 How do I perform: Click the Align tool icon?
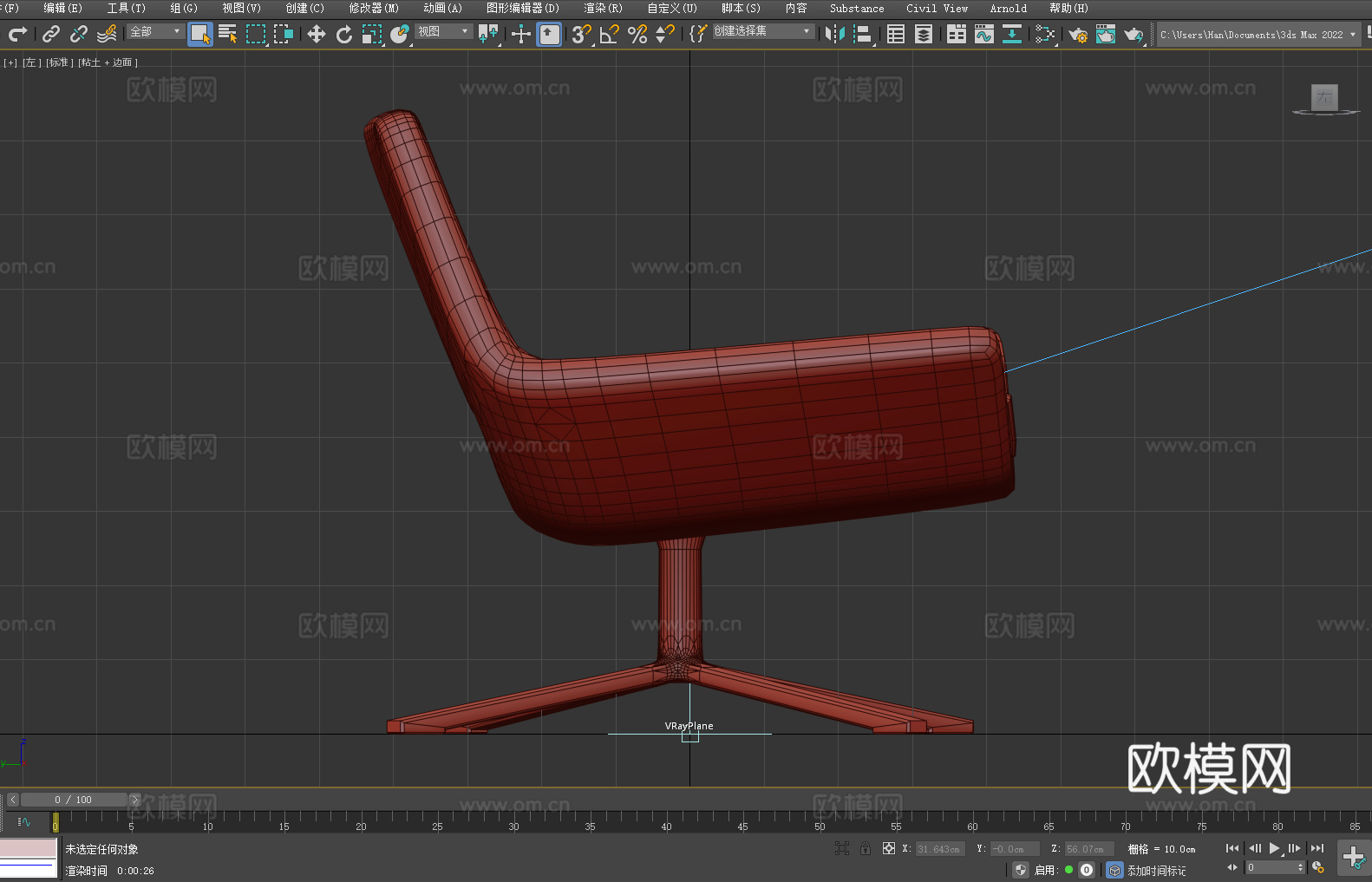pyautogui.click(x=863, y=34)
